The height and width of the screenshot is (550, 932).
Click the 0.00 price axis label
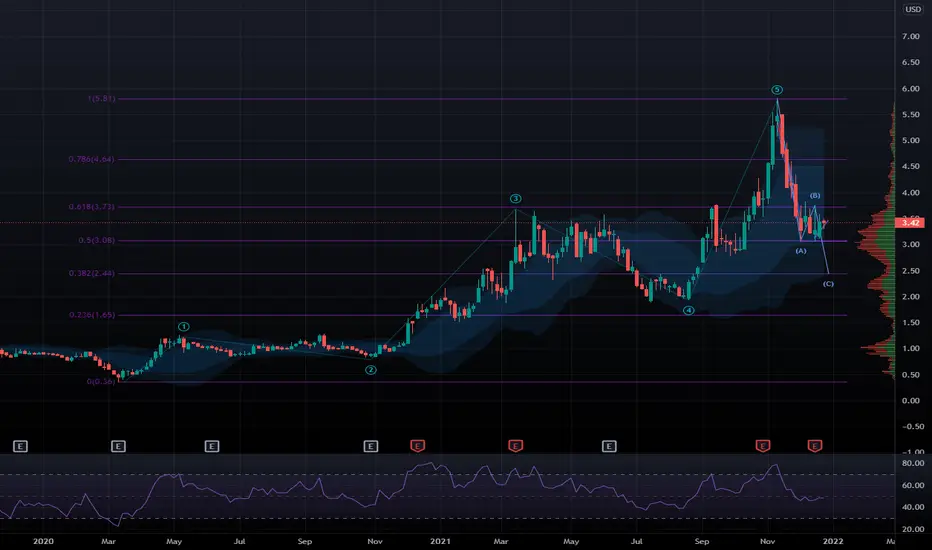click(910, 401)
